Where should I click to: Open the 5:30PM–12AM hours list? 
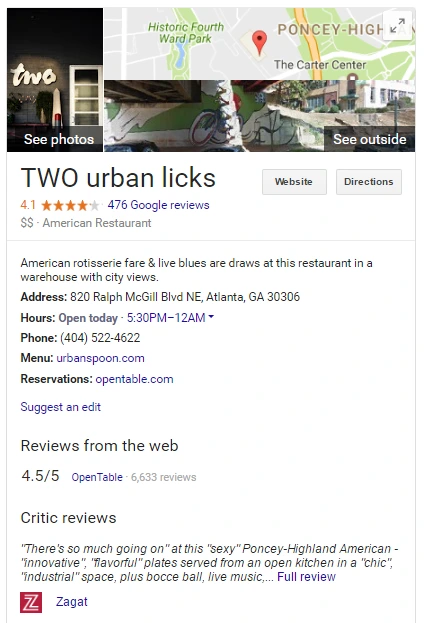coord(166,317)
